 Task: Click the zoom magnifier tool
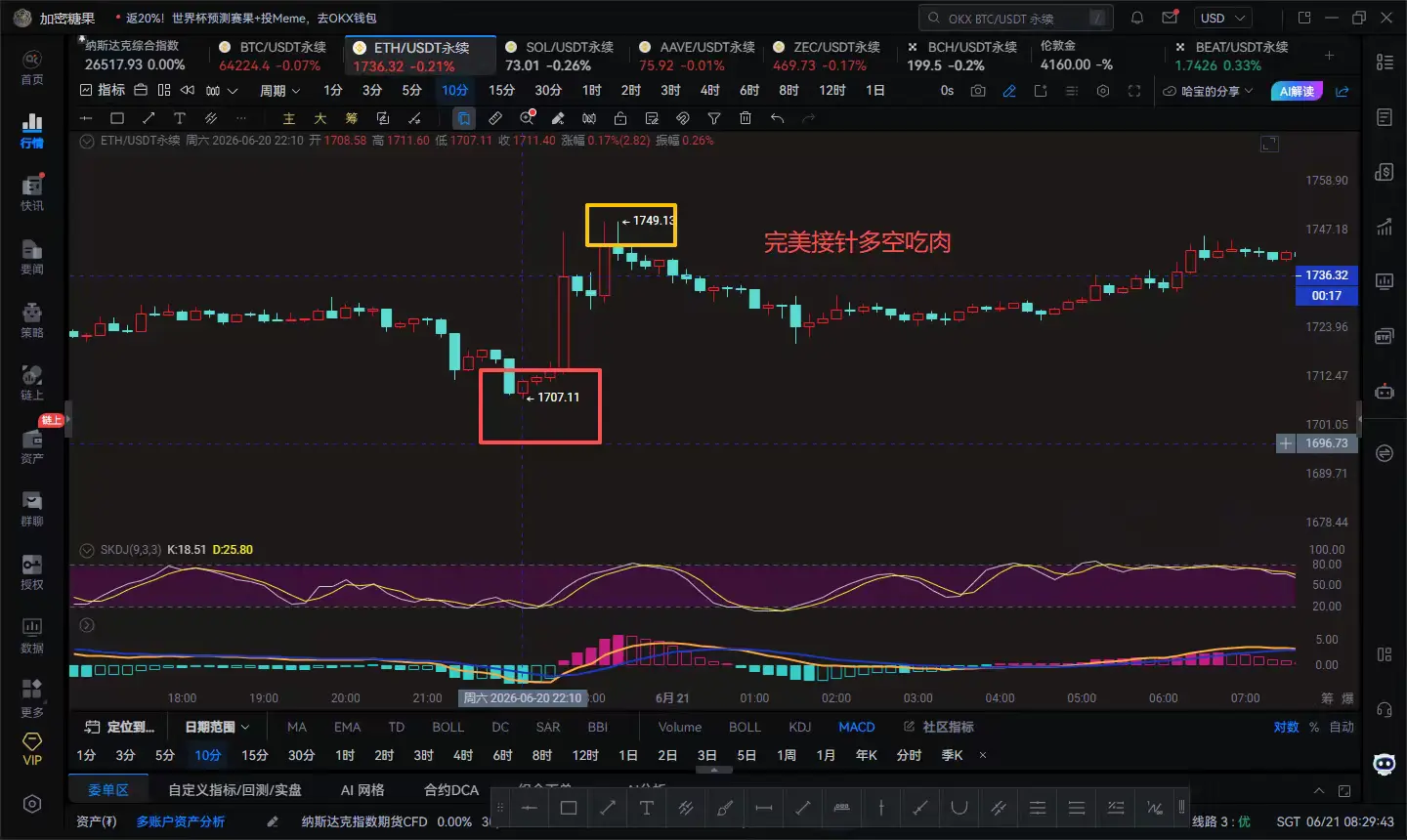pyautogui.click(x=527, y=118)
